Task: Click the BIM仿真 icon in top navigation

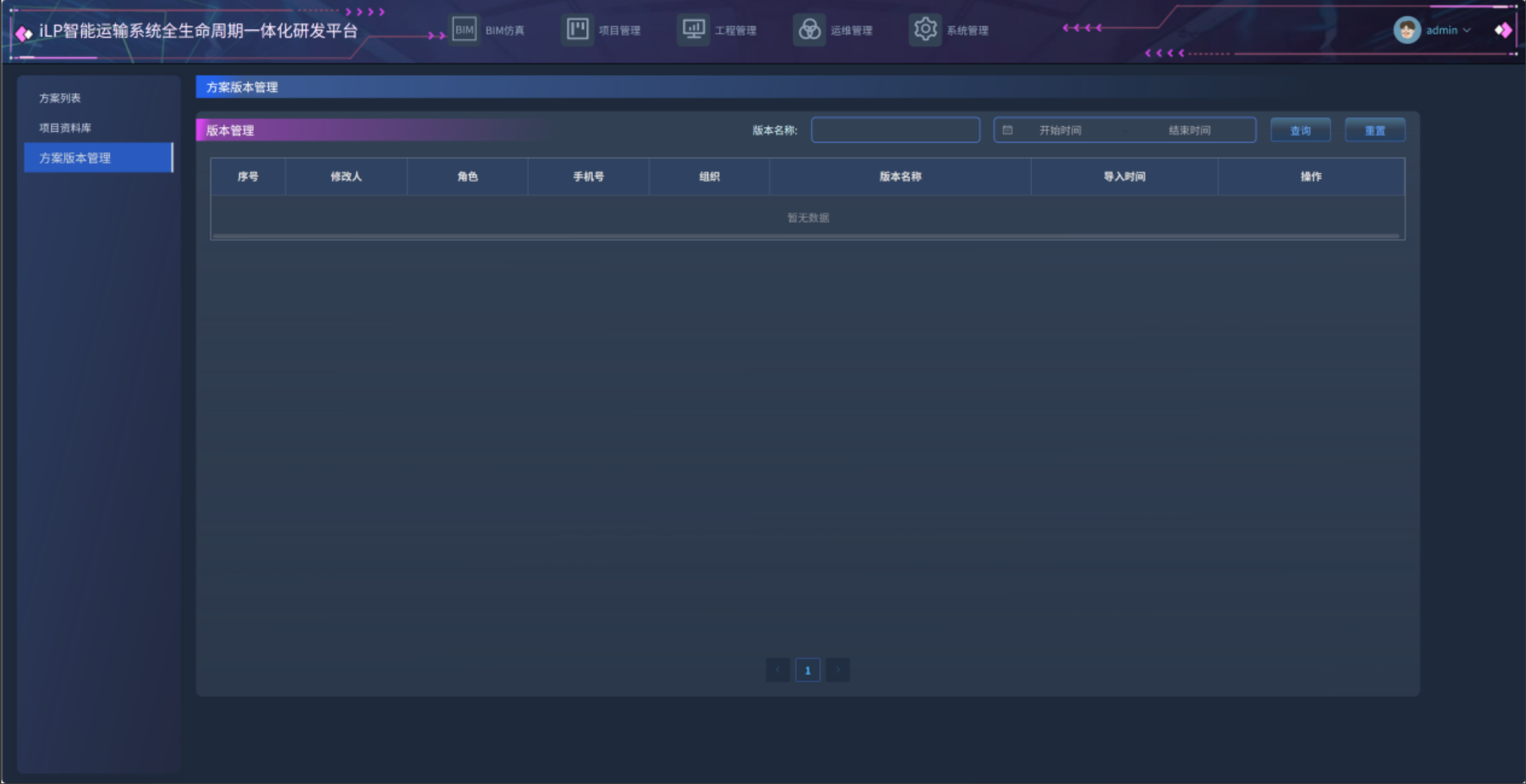Action: click(464, 30)
